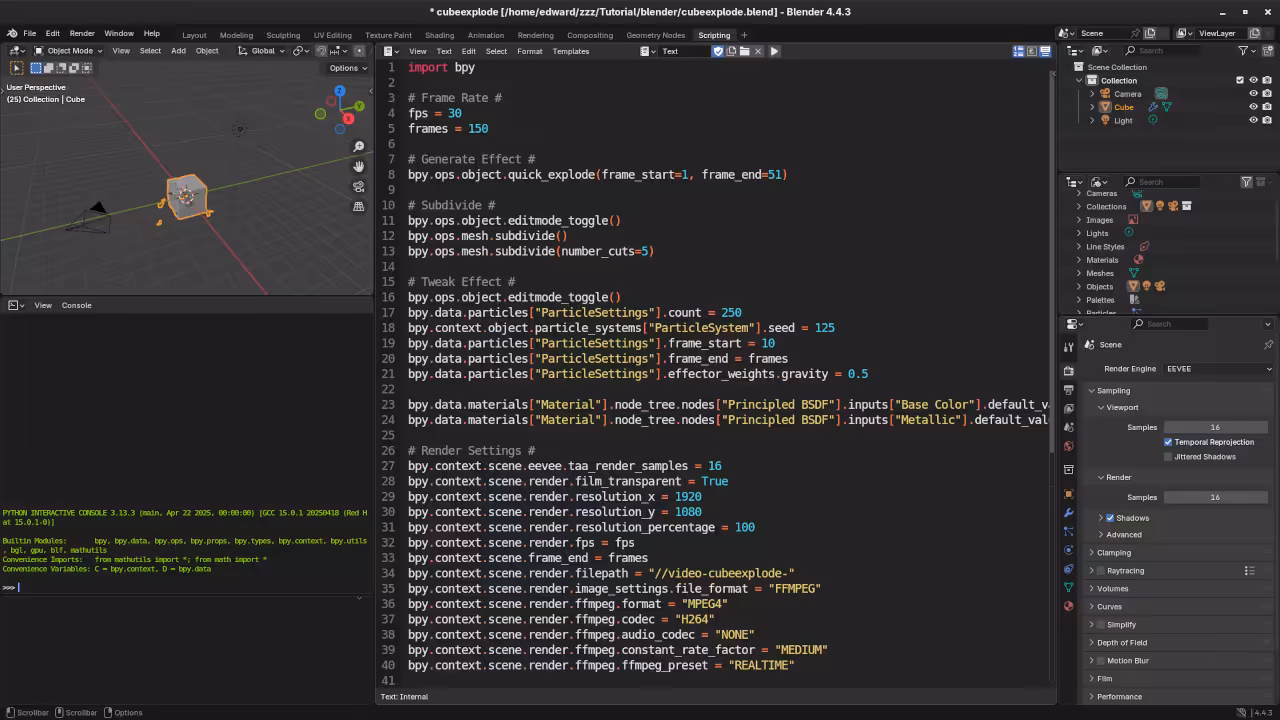The height and width of the screenshot is (720, 1280).
Task: Open the Format menu in text editor
Action: pyautogui.click(x=530, y=51)
